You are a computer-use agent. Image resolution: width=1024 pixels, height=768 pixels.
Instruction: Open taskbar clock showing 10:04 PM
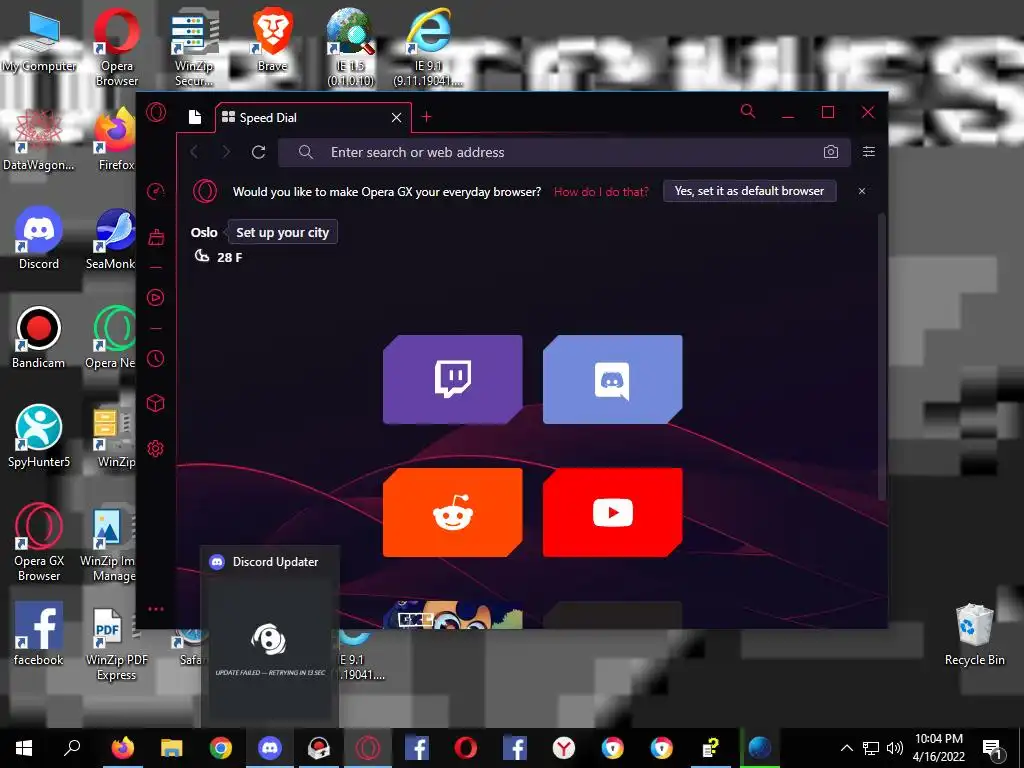click(x=938, y=748)
